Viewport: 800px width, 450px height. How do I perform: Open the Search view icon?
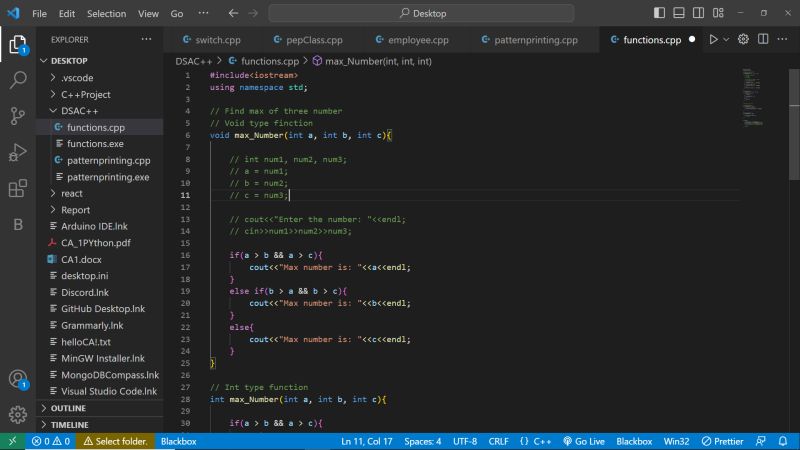(18, 80)
